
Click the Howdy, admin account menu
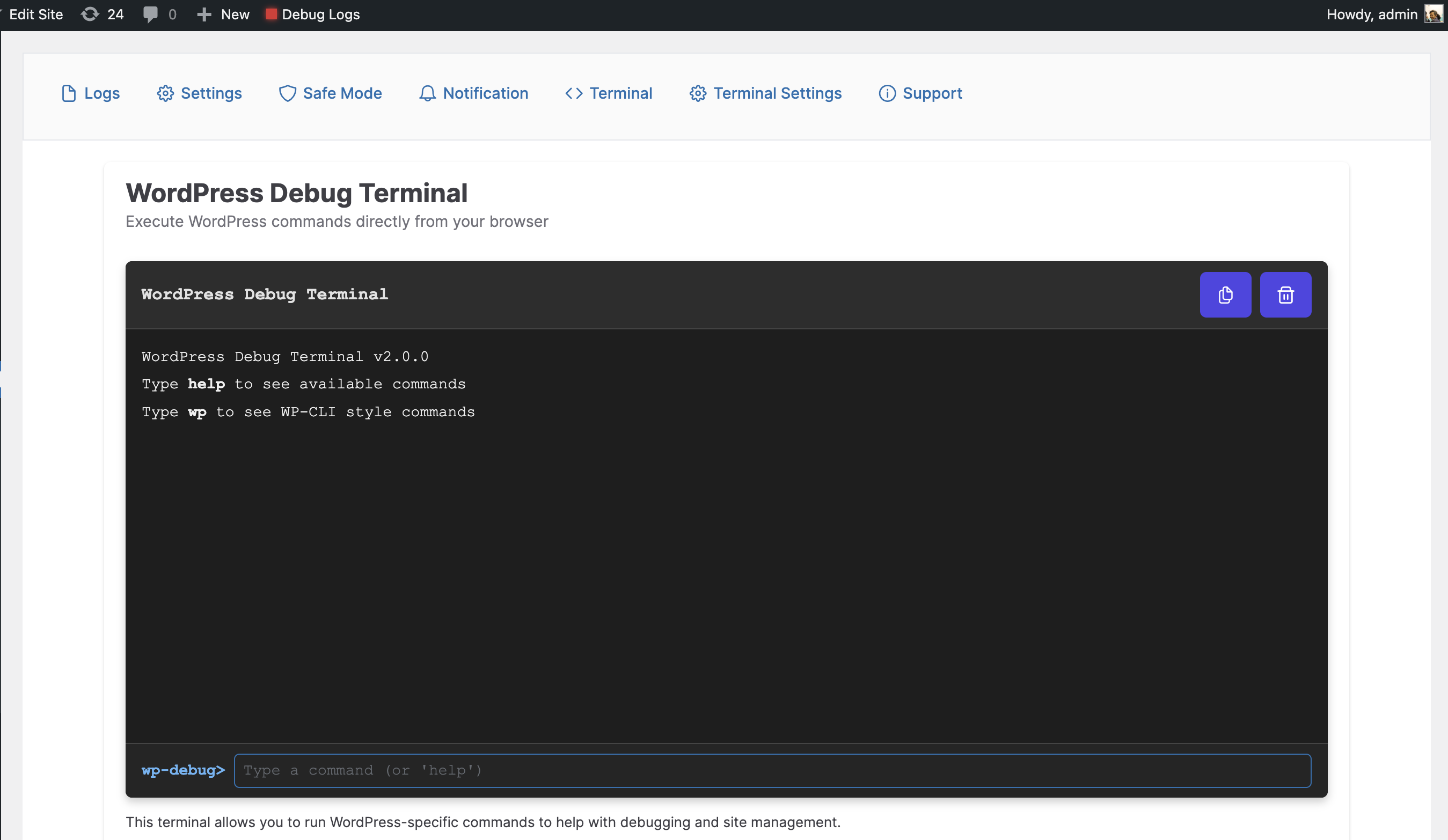(1384, 14)
